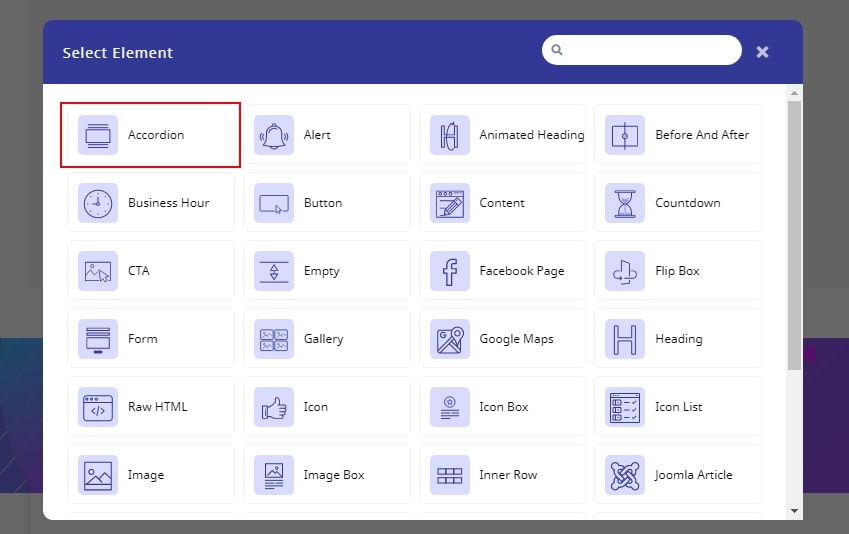The height and width of the screenshot is (534, 849).
Task: Select the Accordion element icon
Action: coord(98,135)
